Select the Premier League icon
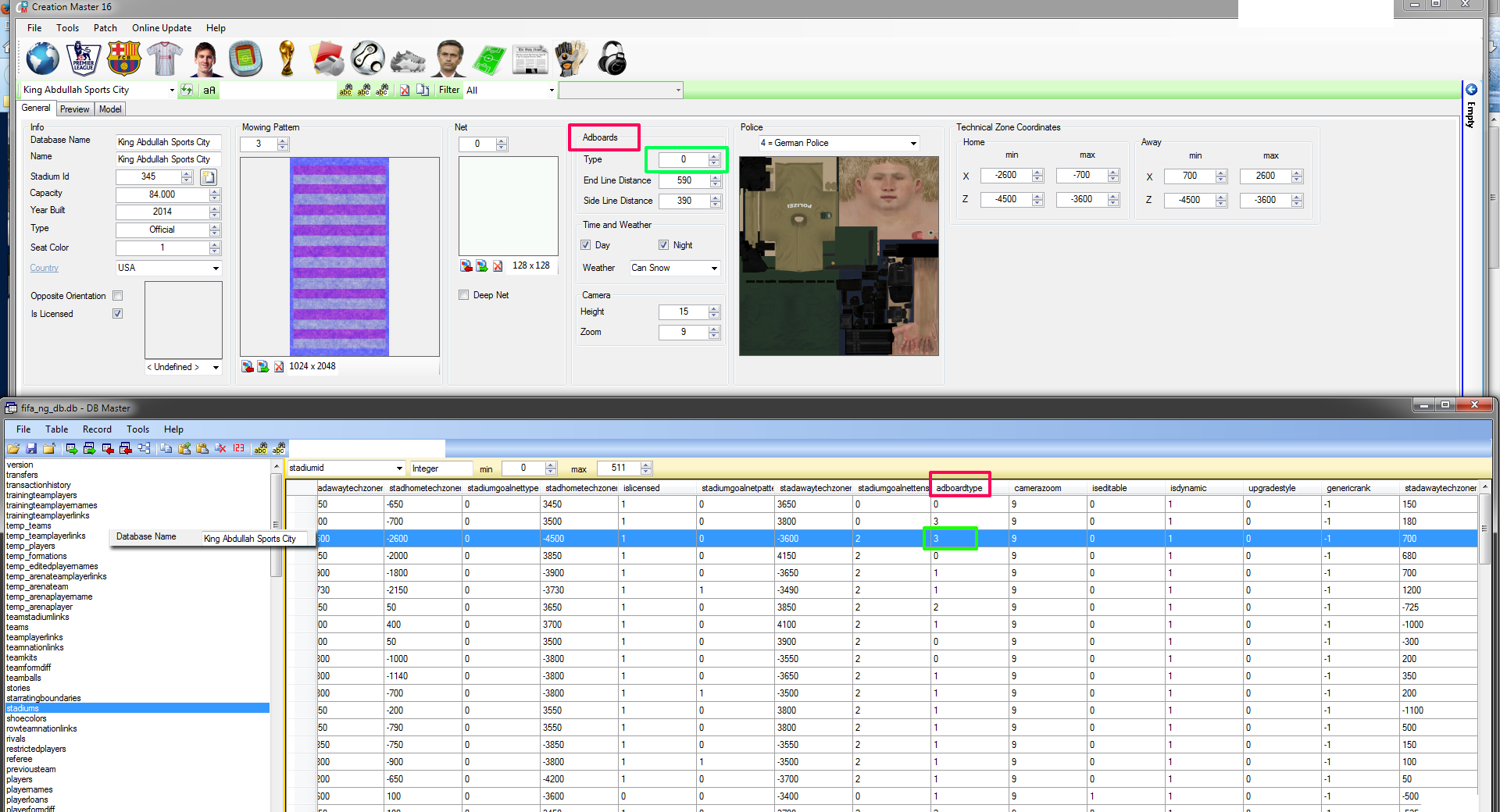1500x812 pixels. [84, 59]
